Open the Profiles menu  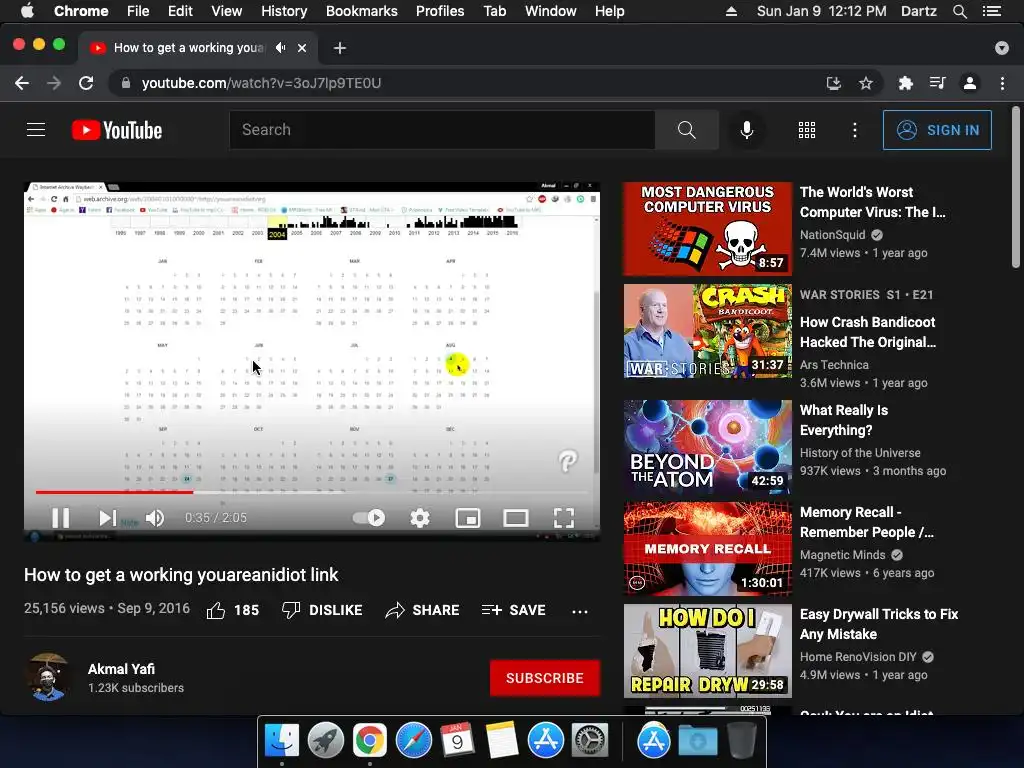point(440,11)
